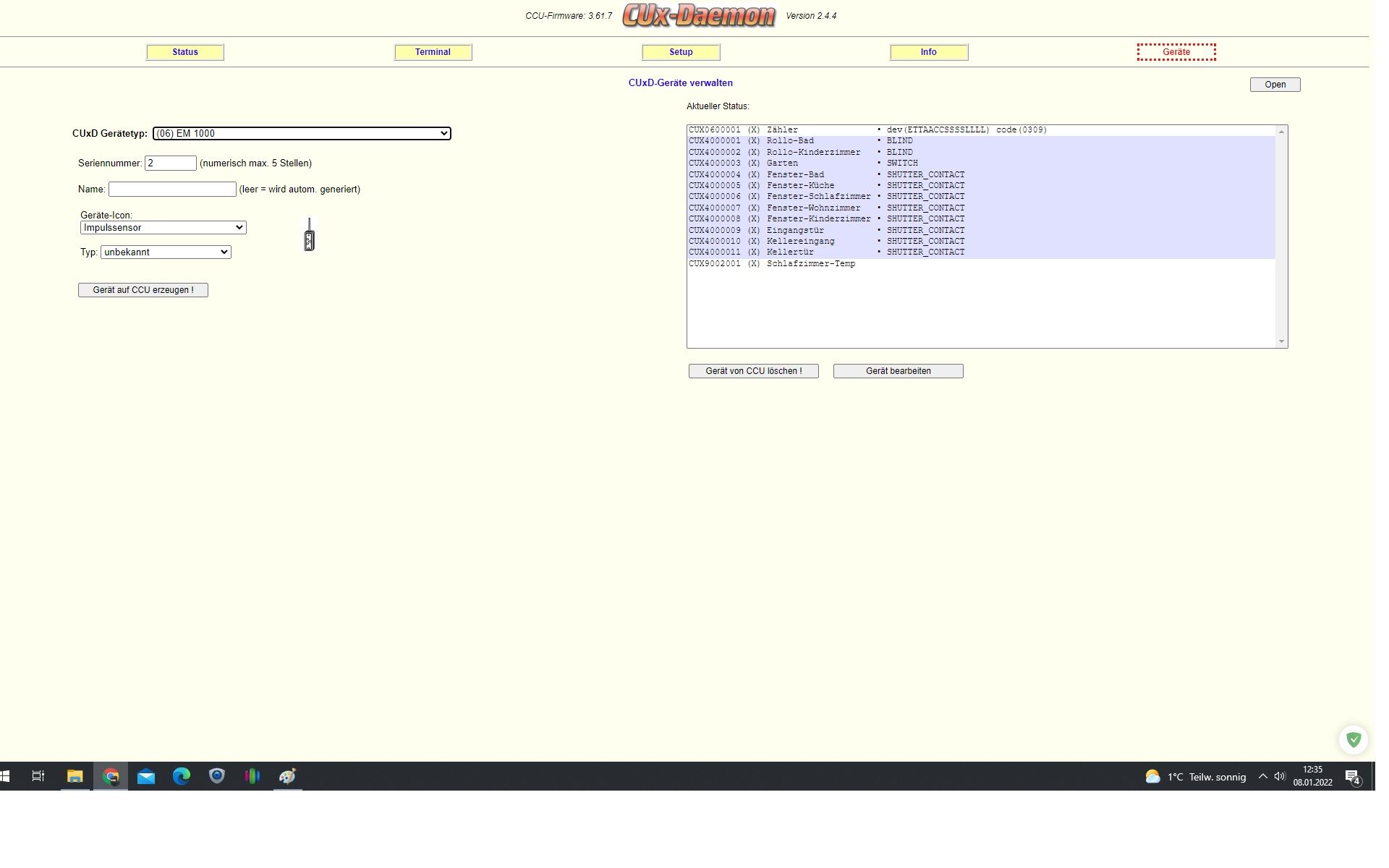The image size is (1389, 868).
Task: Click Gerät von CCU löschen button
Action: coord(753,371)
